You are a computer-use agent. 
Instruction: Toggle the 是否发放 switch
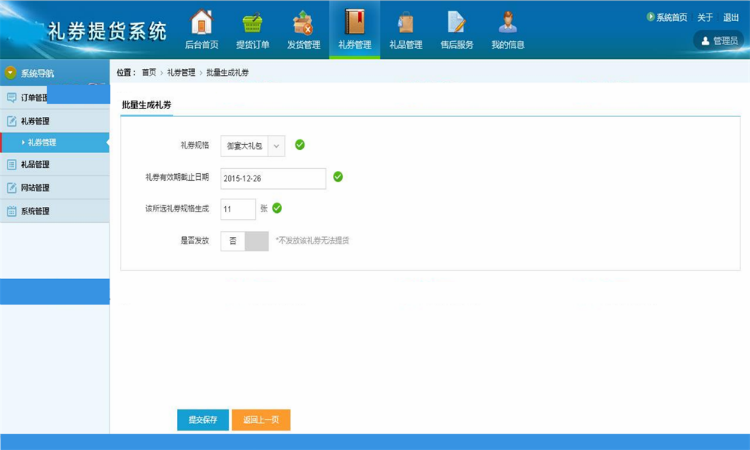pyautogui.click(x=244, y=241)
